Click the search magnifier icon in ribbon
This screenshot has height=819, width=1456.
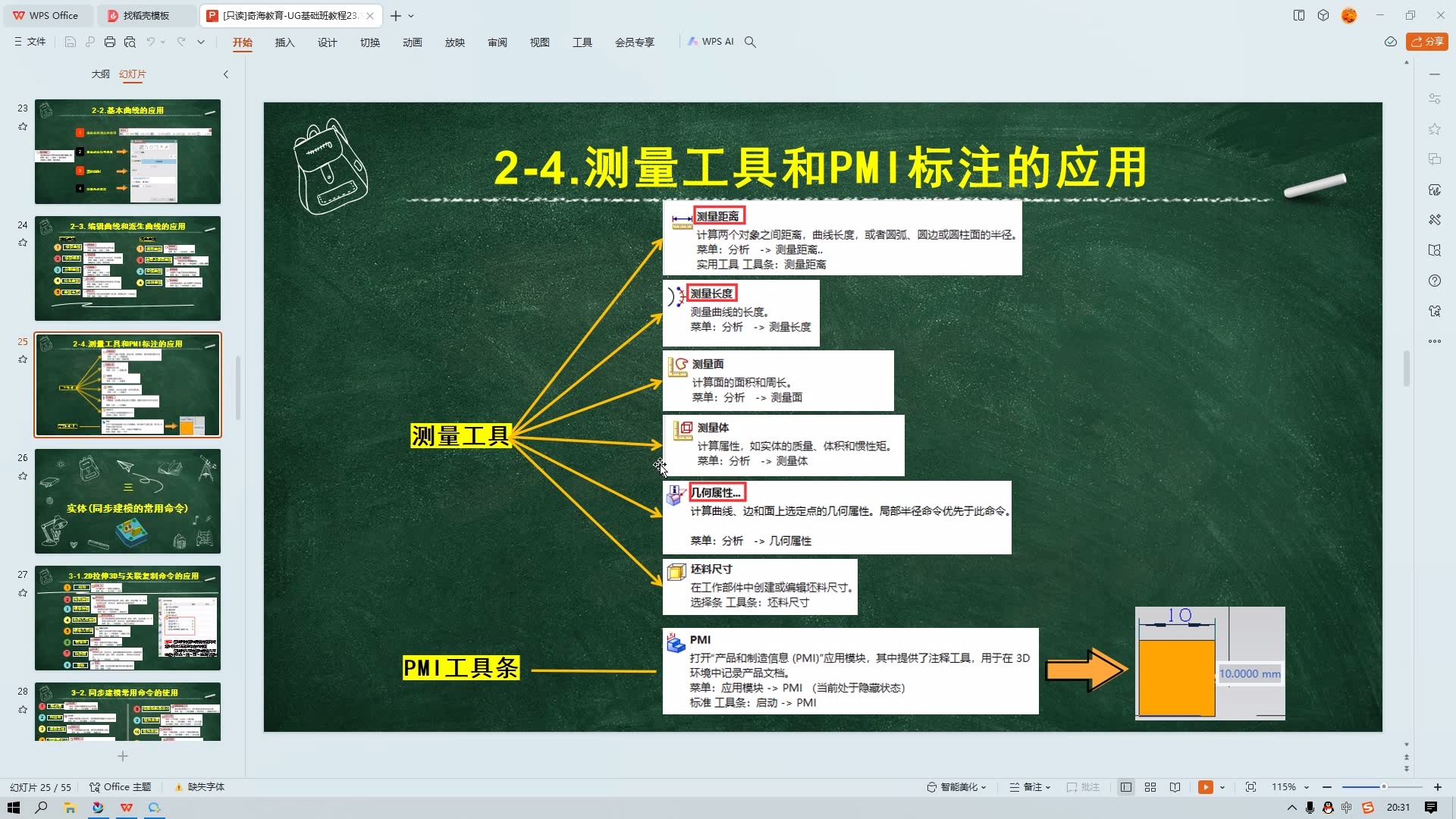click(749, 42)
